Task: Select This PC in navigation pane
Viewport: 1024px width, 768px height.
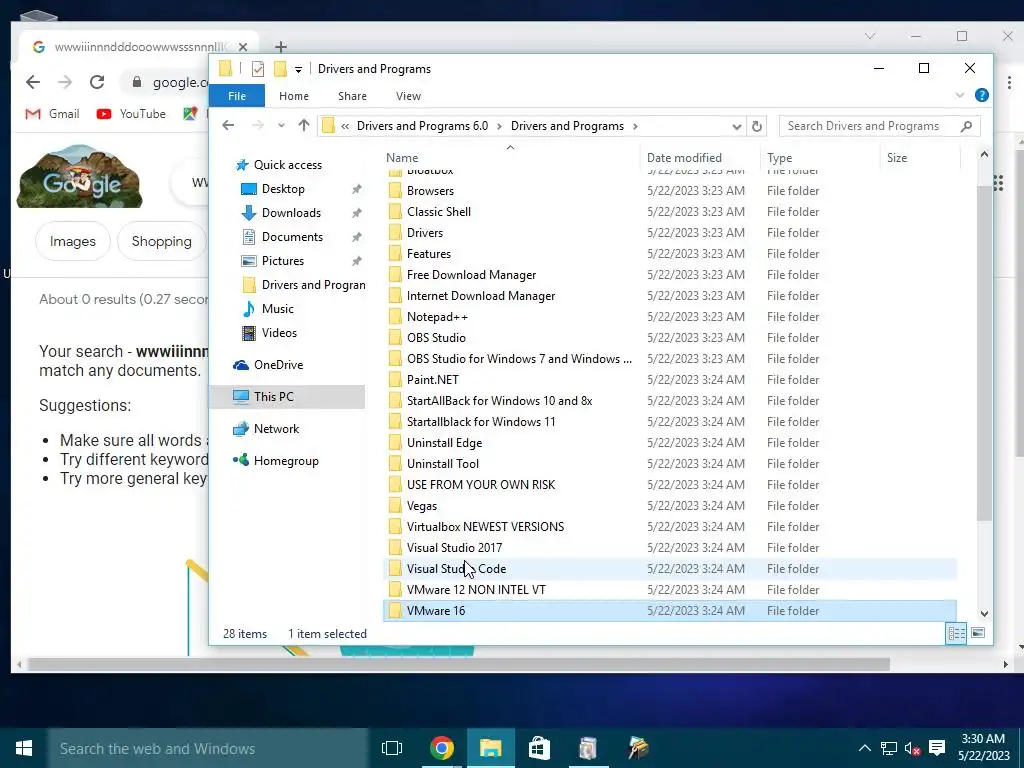Action: pyautogui.click(x=287, y=396)
